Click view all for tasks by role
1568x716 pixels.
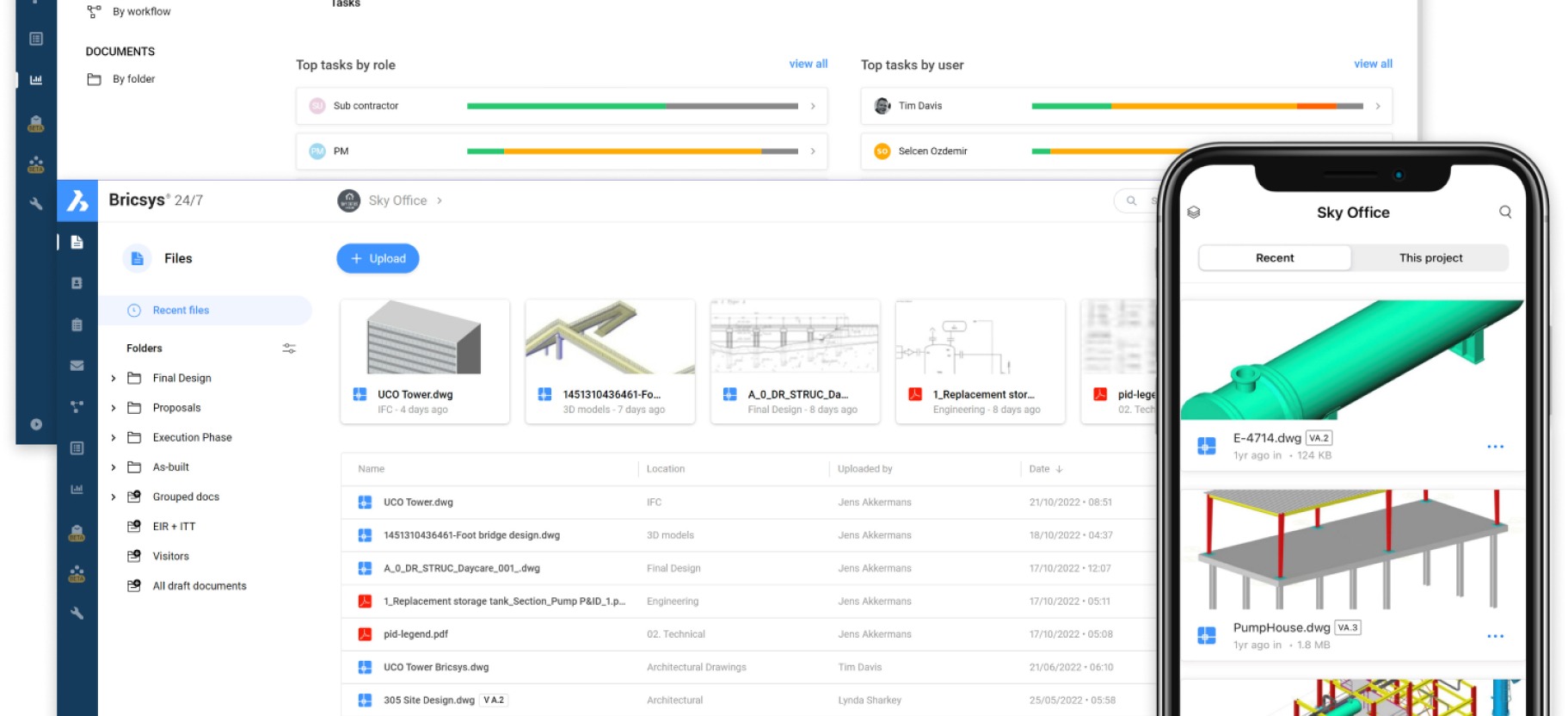[x=808, y=64]
